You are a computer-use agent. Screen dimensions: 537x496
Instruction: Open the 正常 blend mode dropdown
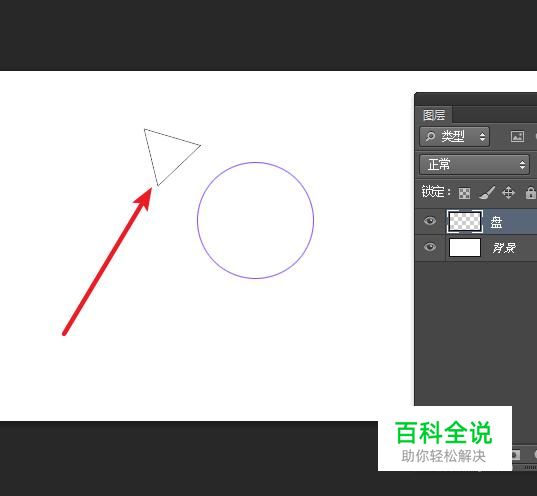[474, 165]
